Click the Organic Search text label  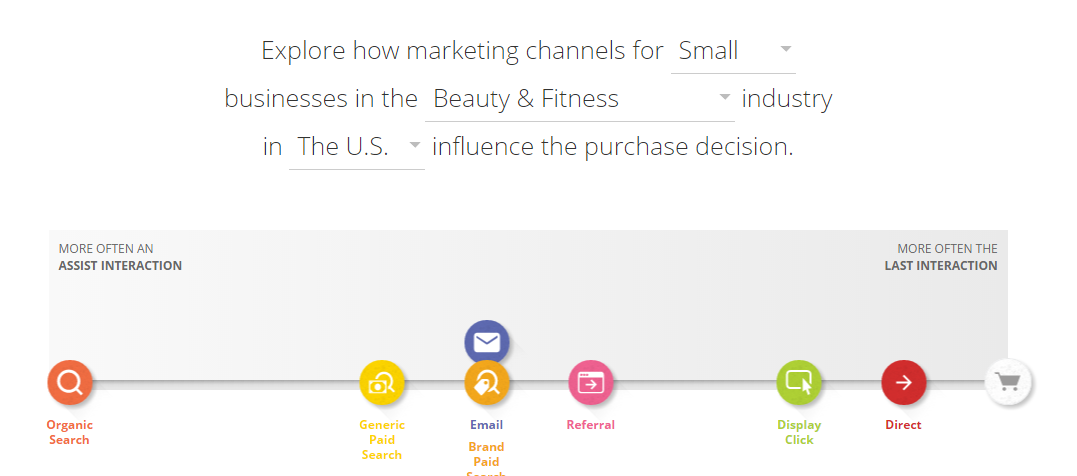pyautogui.click(x=69, y=432)
